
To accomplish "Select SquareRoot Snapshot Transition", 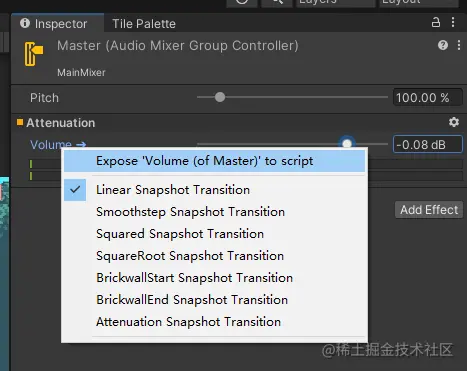I will pyautogui.click(x=214, y=256).
